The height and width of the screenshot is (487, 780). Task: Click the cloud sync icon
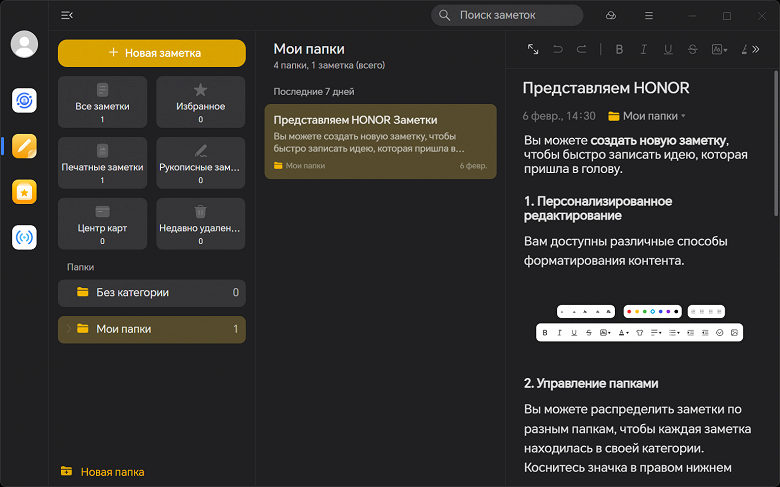(x=611, y=16)
